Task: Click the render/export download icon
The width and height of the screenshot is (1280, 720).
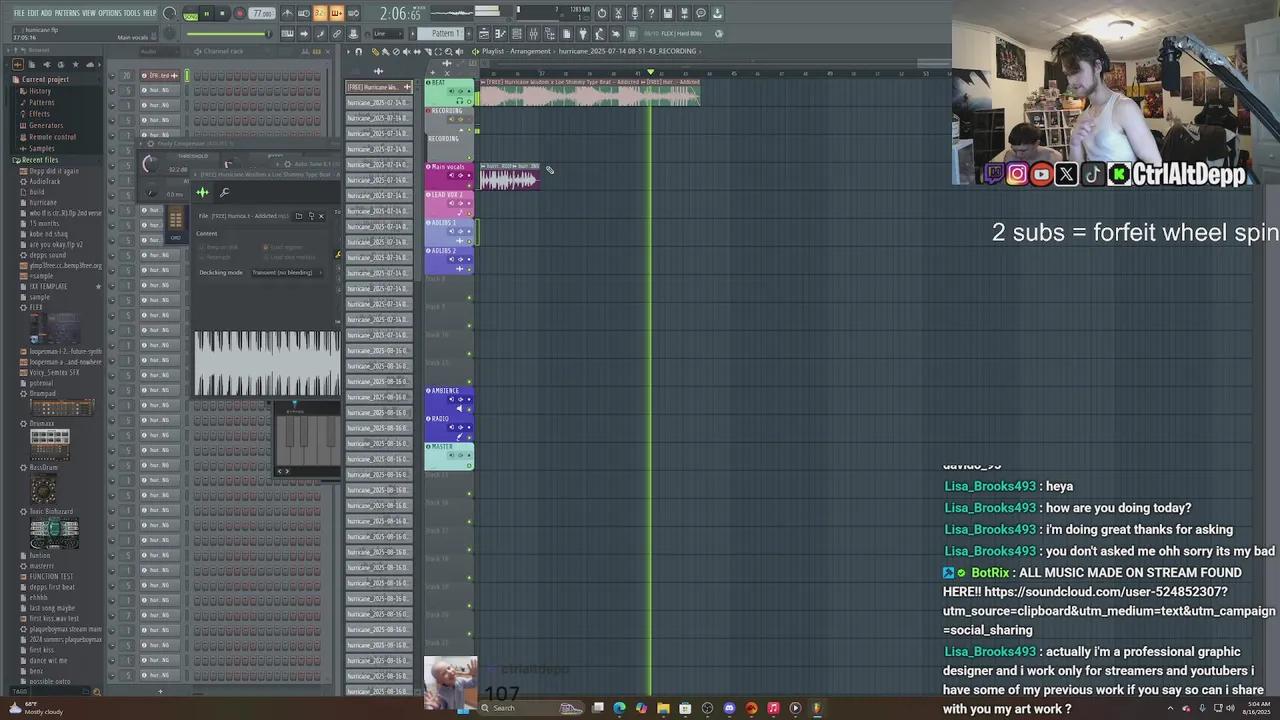Action: point(717,13)
